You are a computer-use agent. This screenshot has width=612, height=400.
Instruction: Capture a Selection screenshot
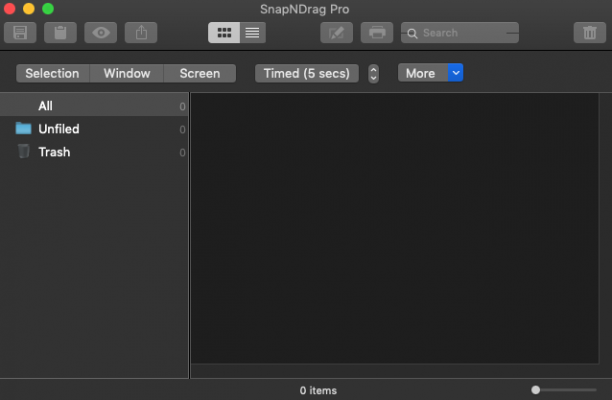point(53,73)
